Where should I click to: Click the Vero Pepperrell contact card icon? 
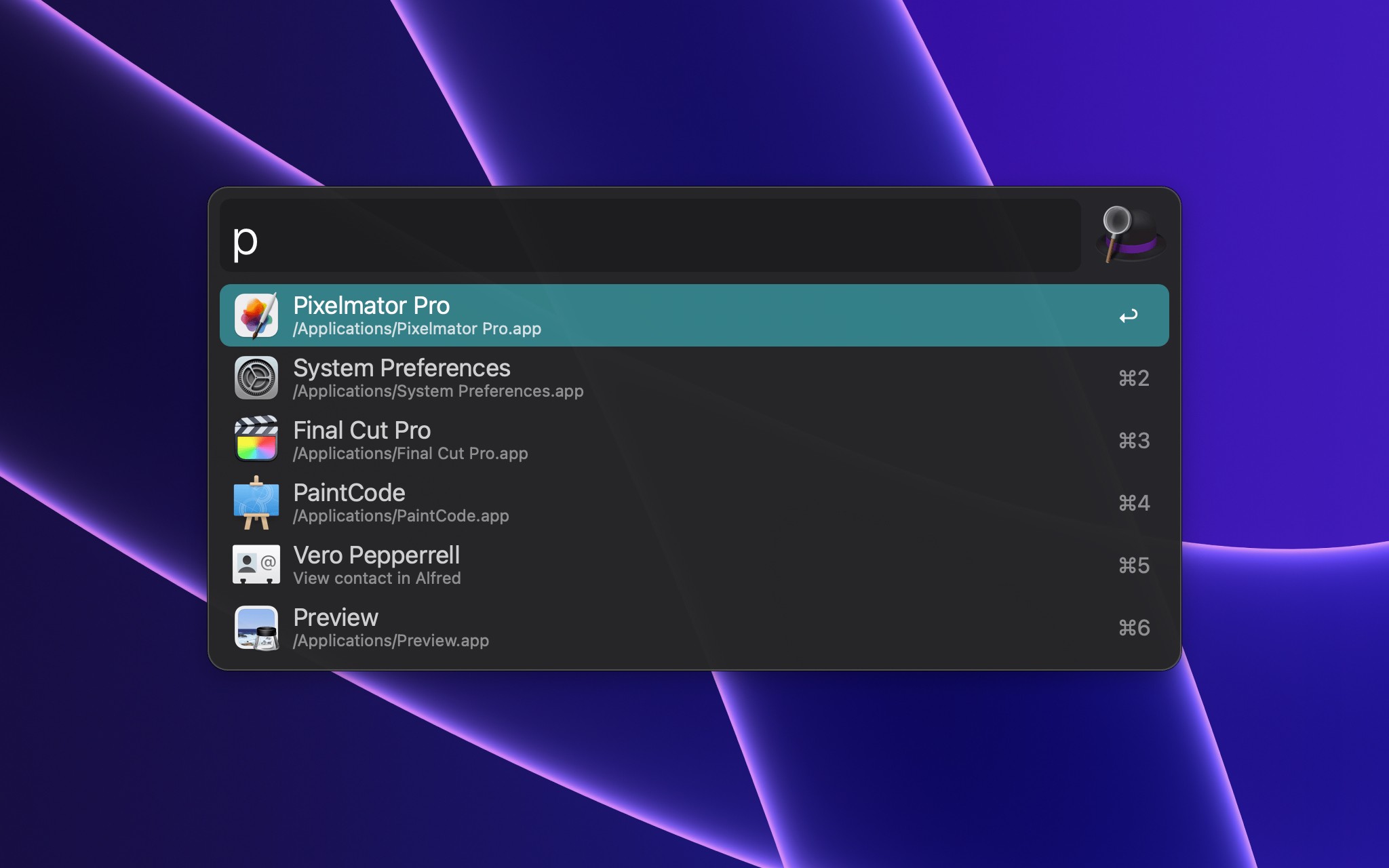point(256,564)
